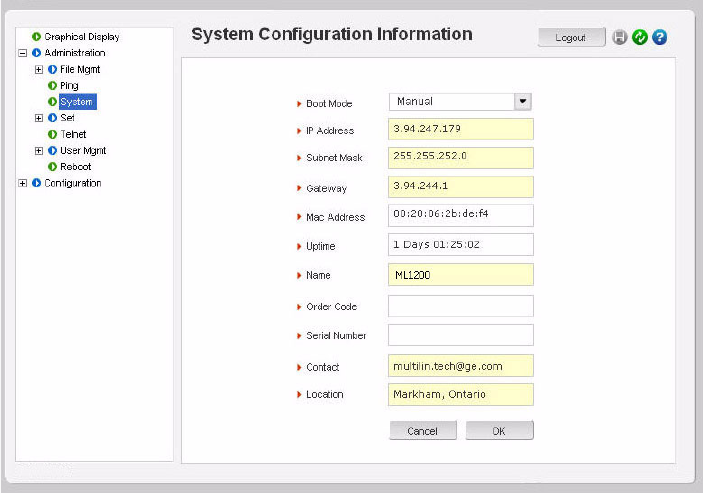Screen dimensions: 703x493
Task: Click the 'Boot Mode' label
Action: click(329, 104)
